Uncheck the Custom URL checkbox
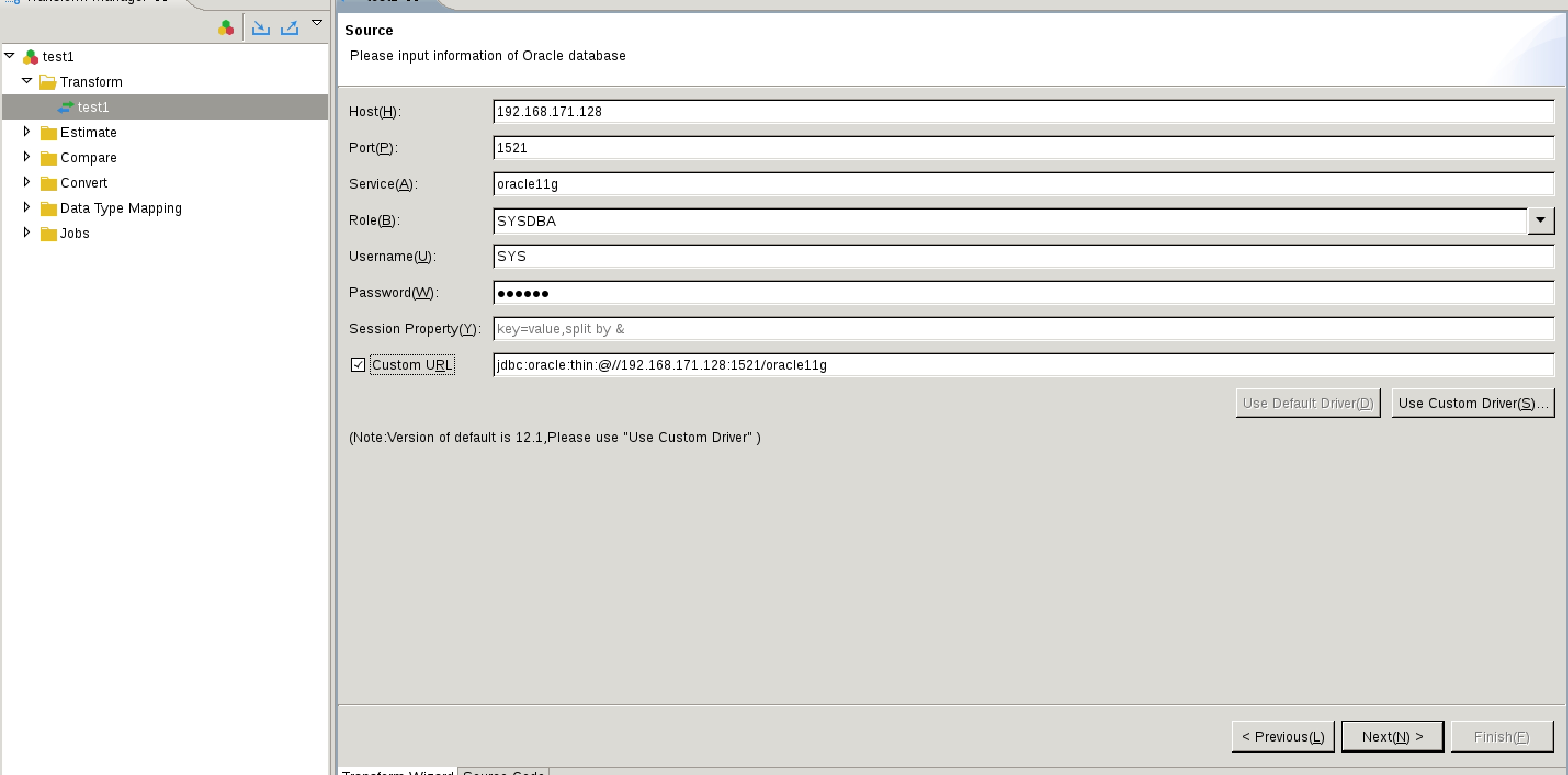 pos(358,364)
